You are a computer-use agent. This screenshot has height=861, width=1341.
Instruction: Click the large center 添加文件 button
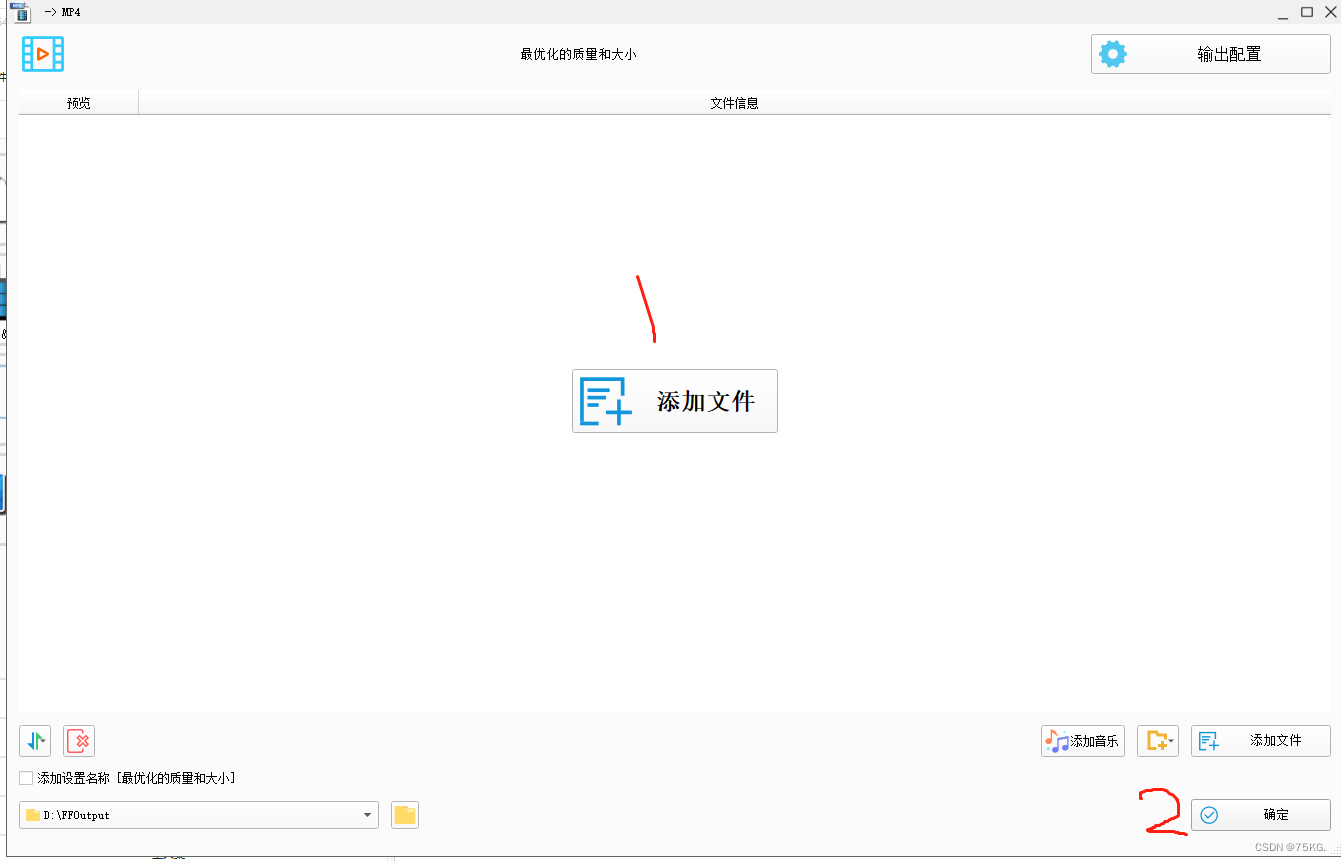pyautogui.click(x=675, y=401)
